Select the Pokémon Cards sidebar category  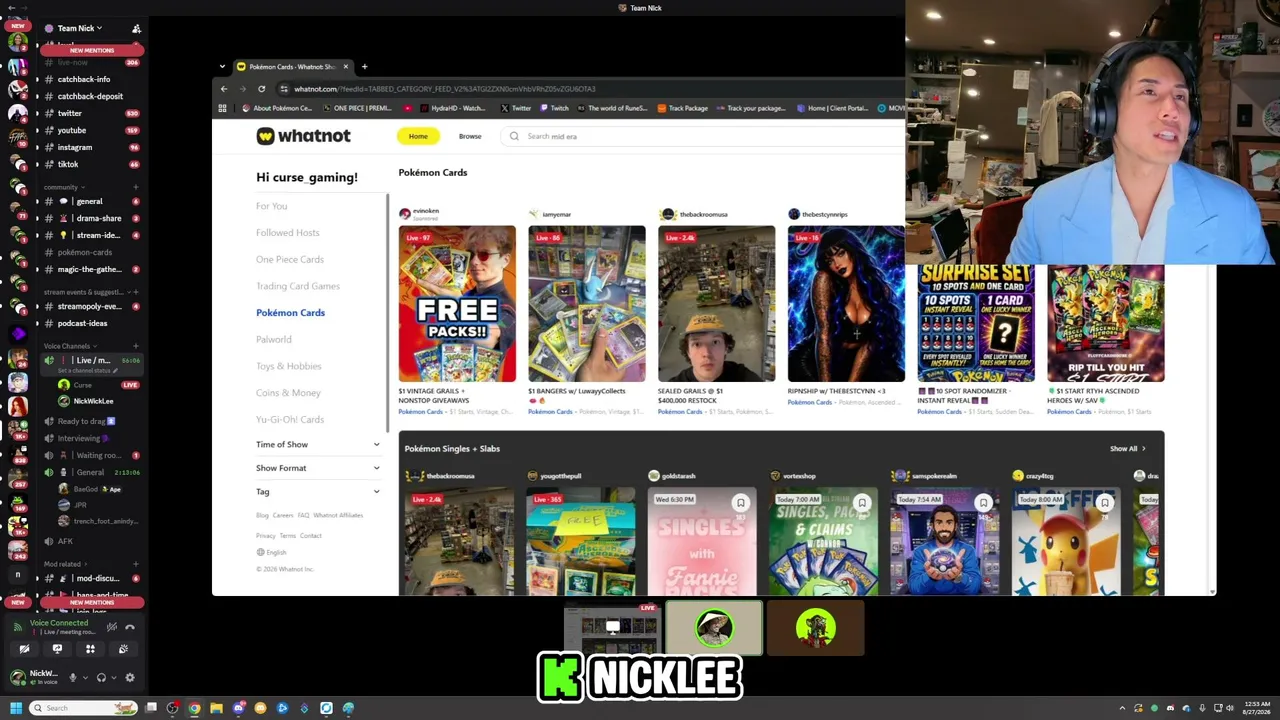[290, 313]
